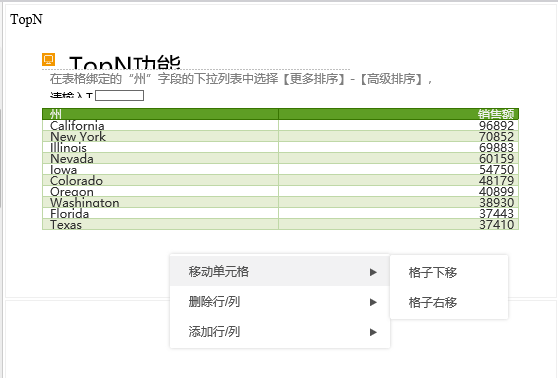558x378 pixels.
Task: Select the Washington table cell
Action: 160,203
